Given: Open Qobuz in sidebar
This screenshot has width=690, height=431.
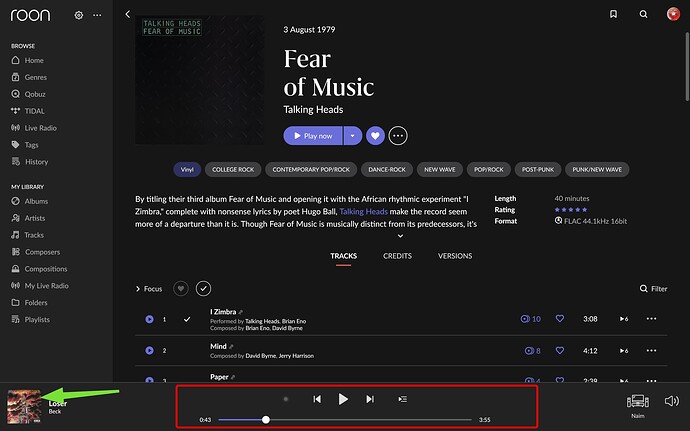Looking at the screenshot, I should 29,94.
